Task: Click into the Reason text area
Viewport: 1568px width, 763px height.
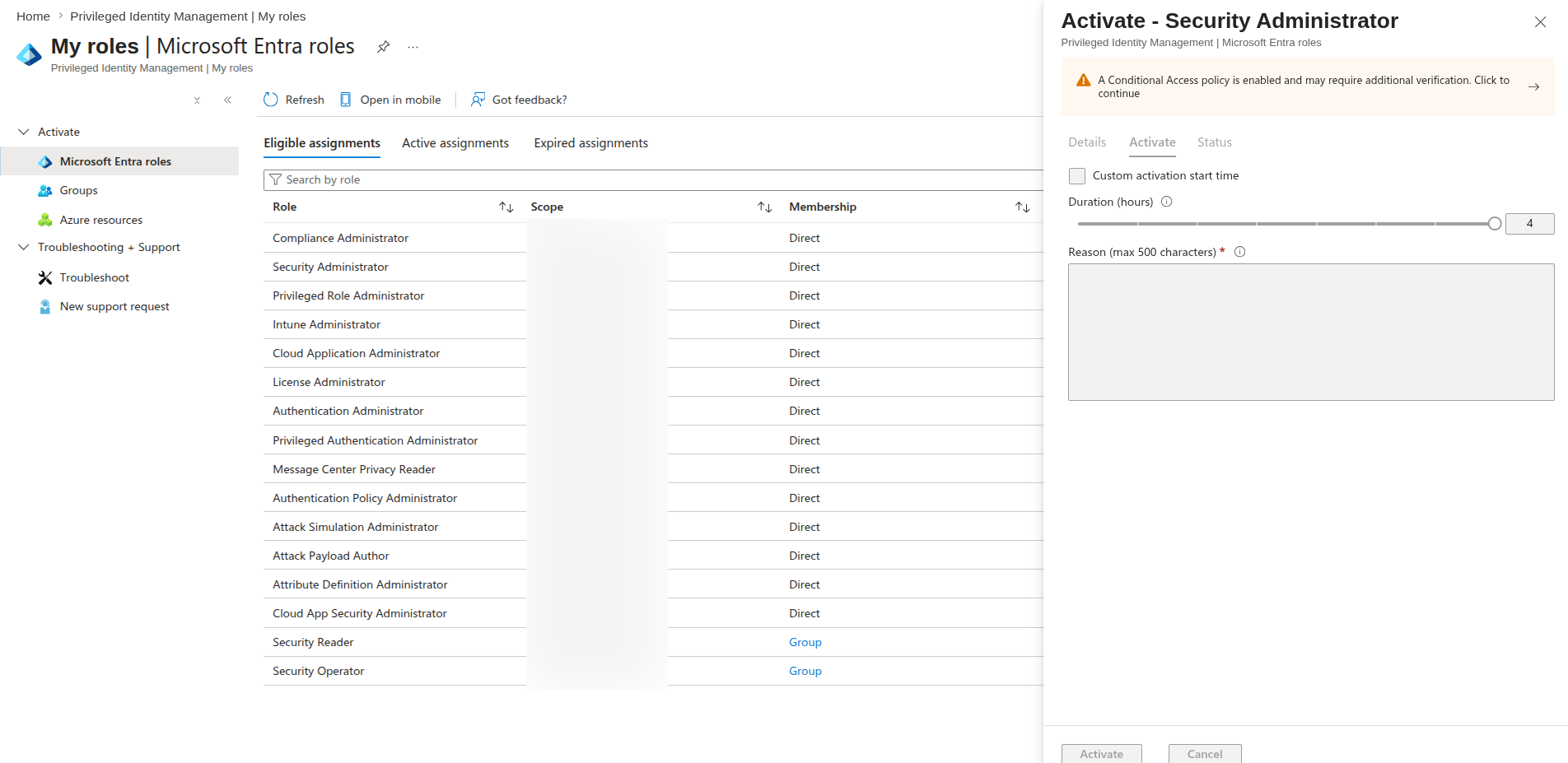Action: click(x=1311, y=333)
